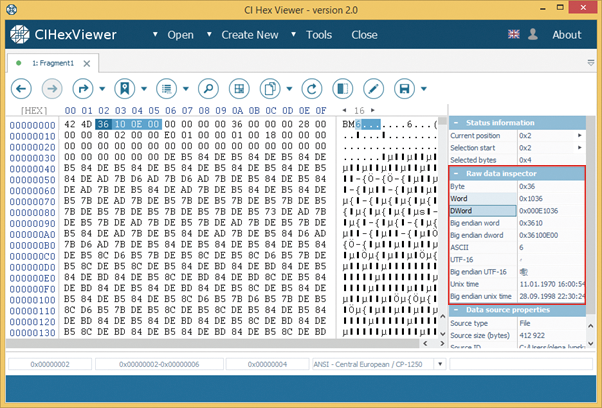Viewport: 602px width, 408px height.
Task: Decrease bytes per row with left arrow
Action: pos(344,111)
